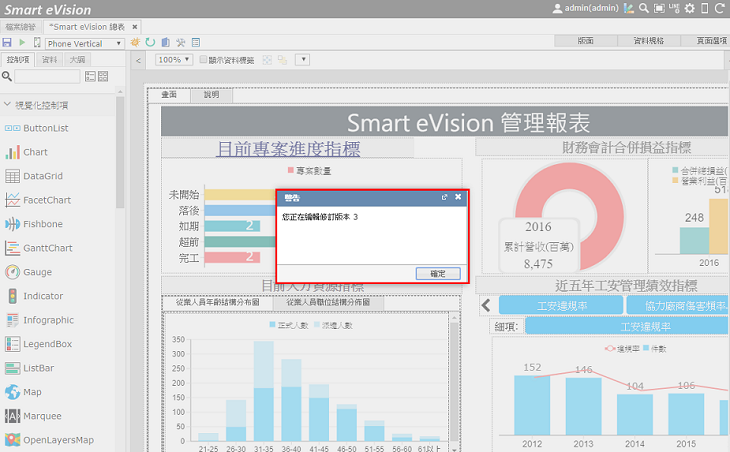
Task: Click the DataGrid control icon
Action: click(13, 176)
